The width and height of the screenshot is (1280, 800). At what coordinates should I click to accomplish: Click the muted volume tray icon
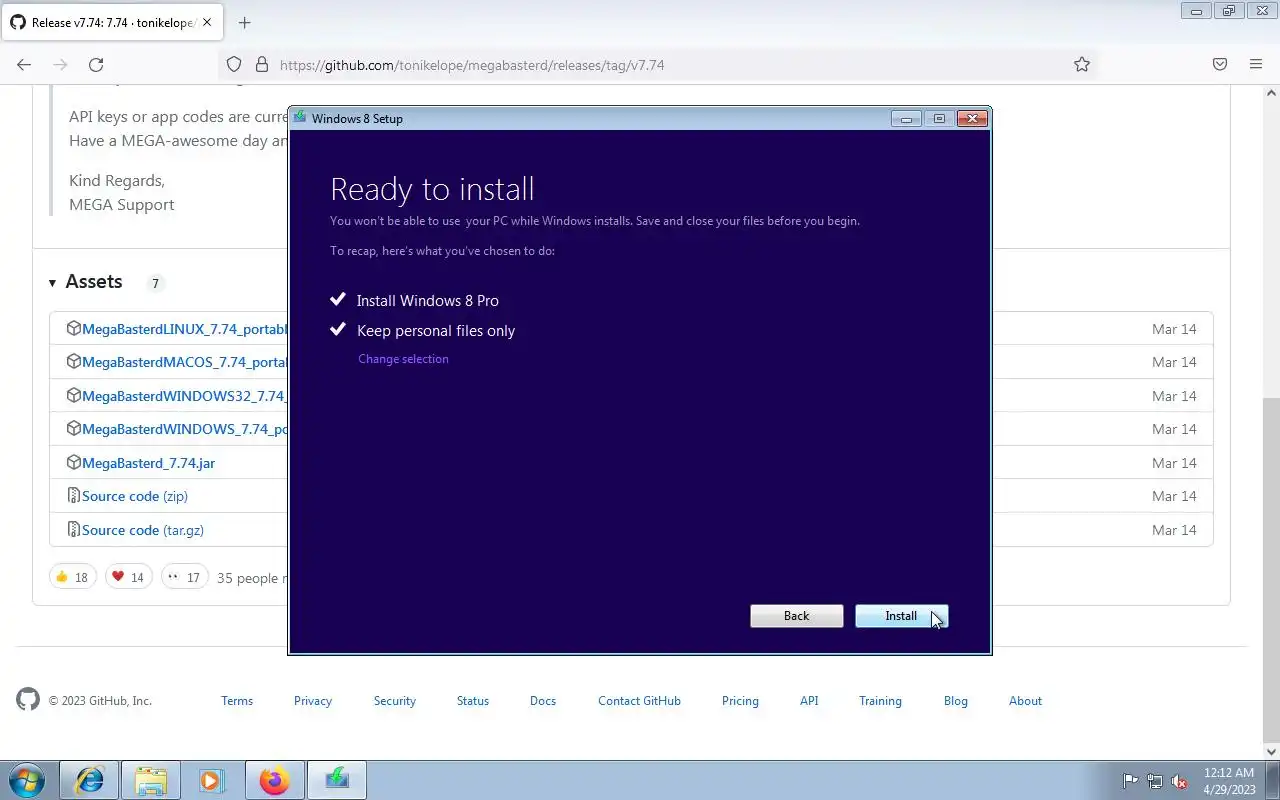tap(1180, 781)
